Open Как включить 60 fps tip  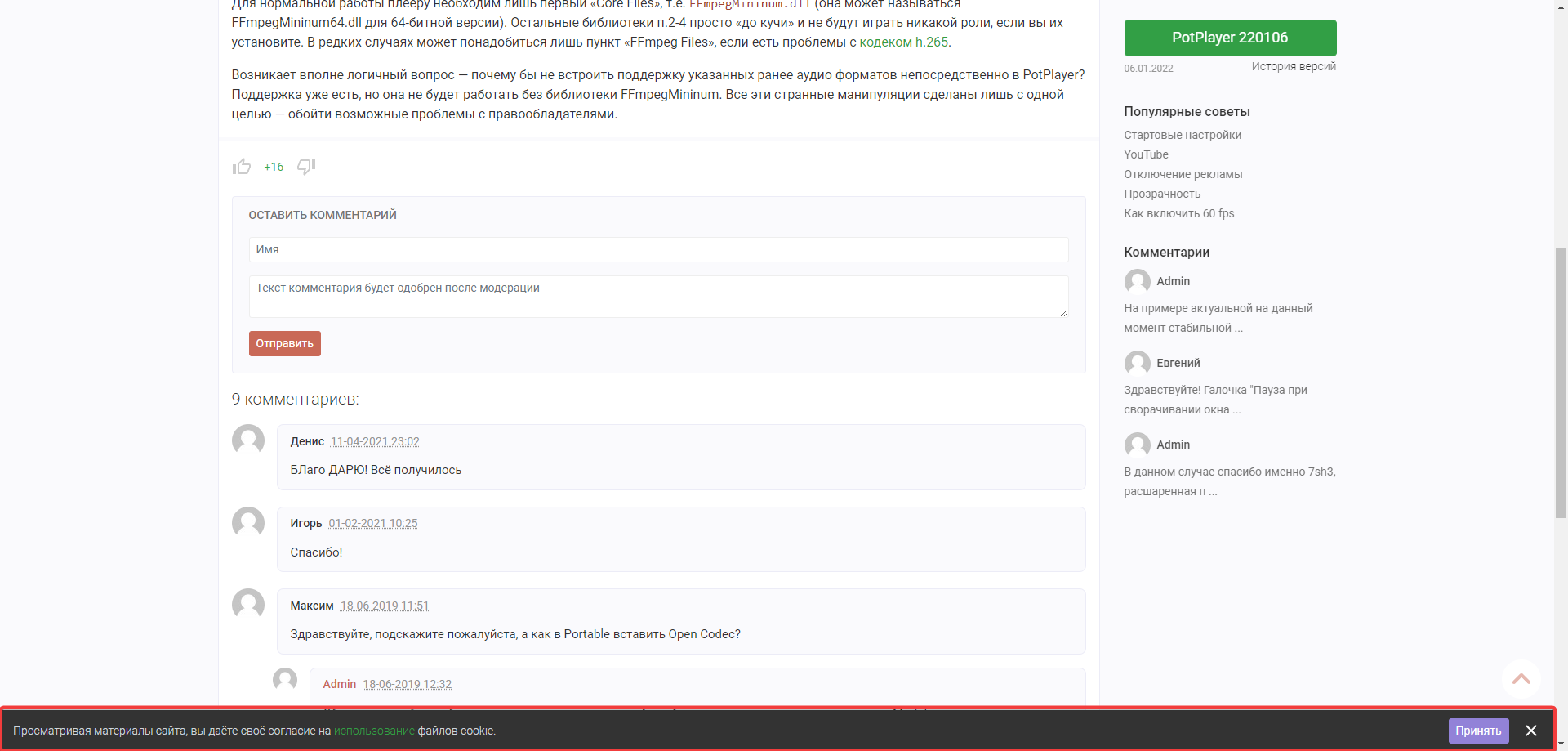coord(1178,213)
